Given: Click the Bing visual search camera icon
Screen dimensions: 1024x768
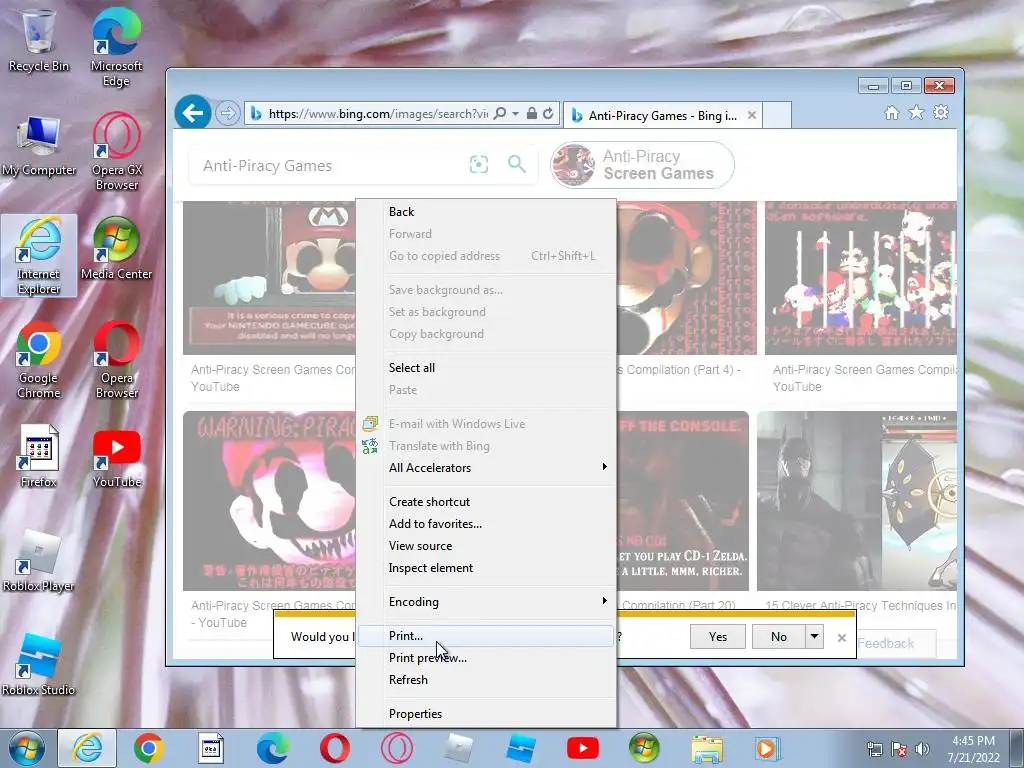Looking at the screenshot, I should (479, 165).
